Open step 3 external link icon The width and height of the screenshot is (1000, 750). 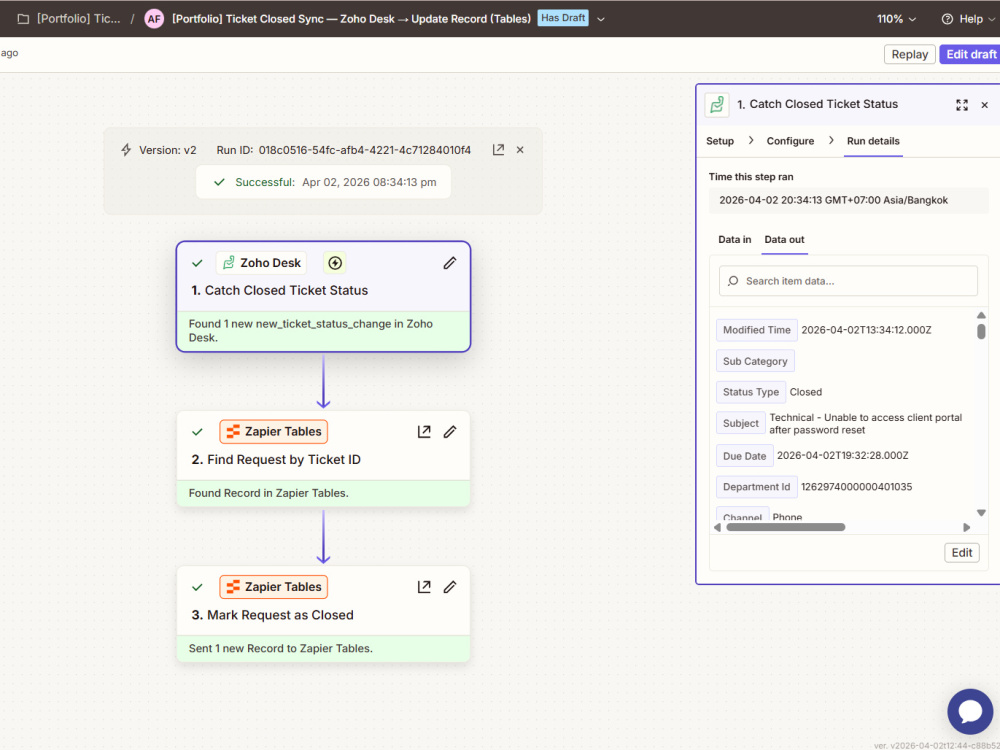424,587
